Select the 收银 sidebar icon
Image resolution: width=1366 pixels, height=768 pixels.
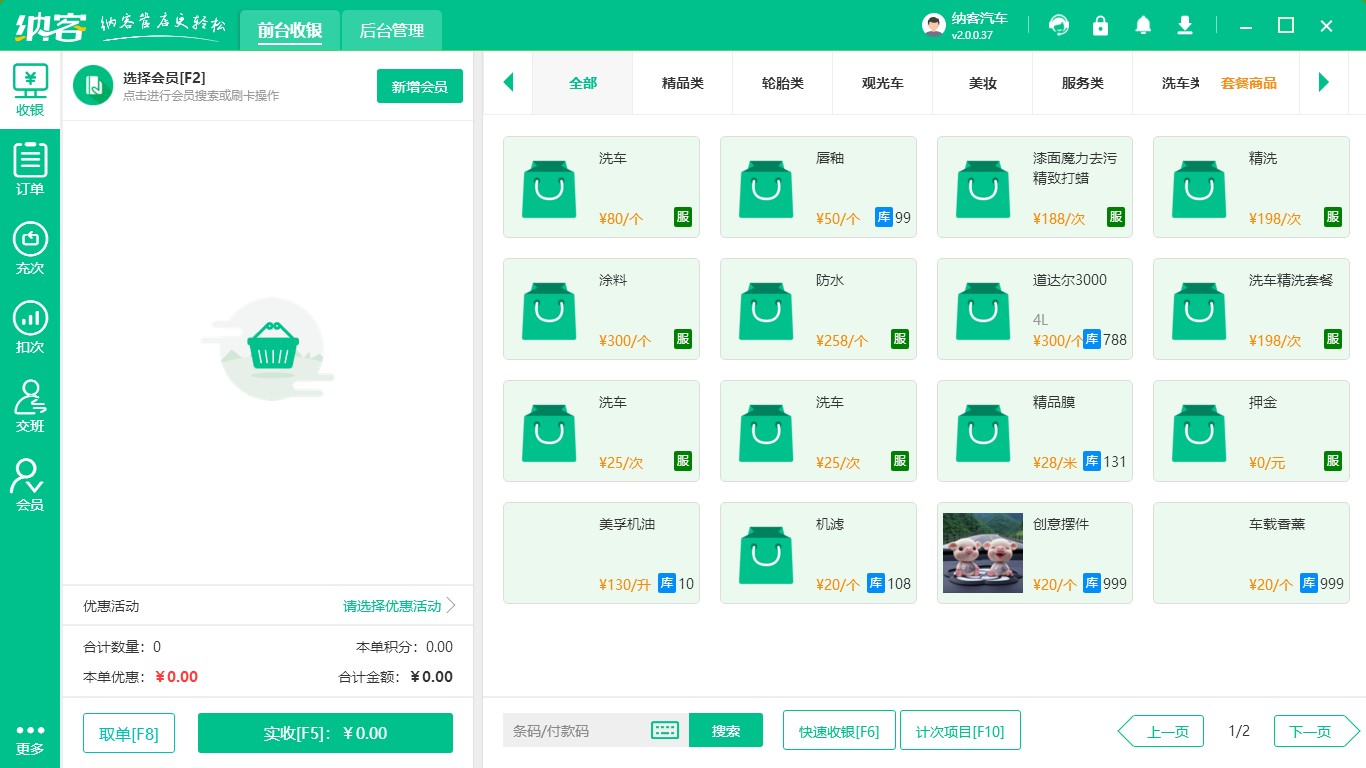coord(30,86)
